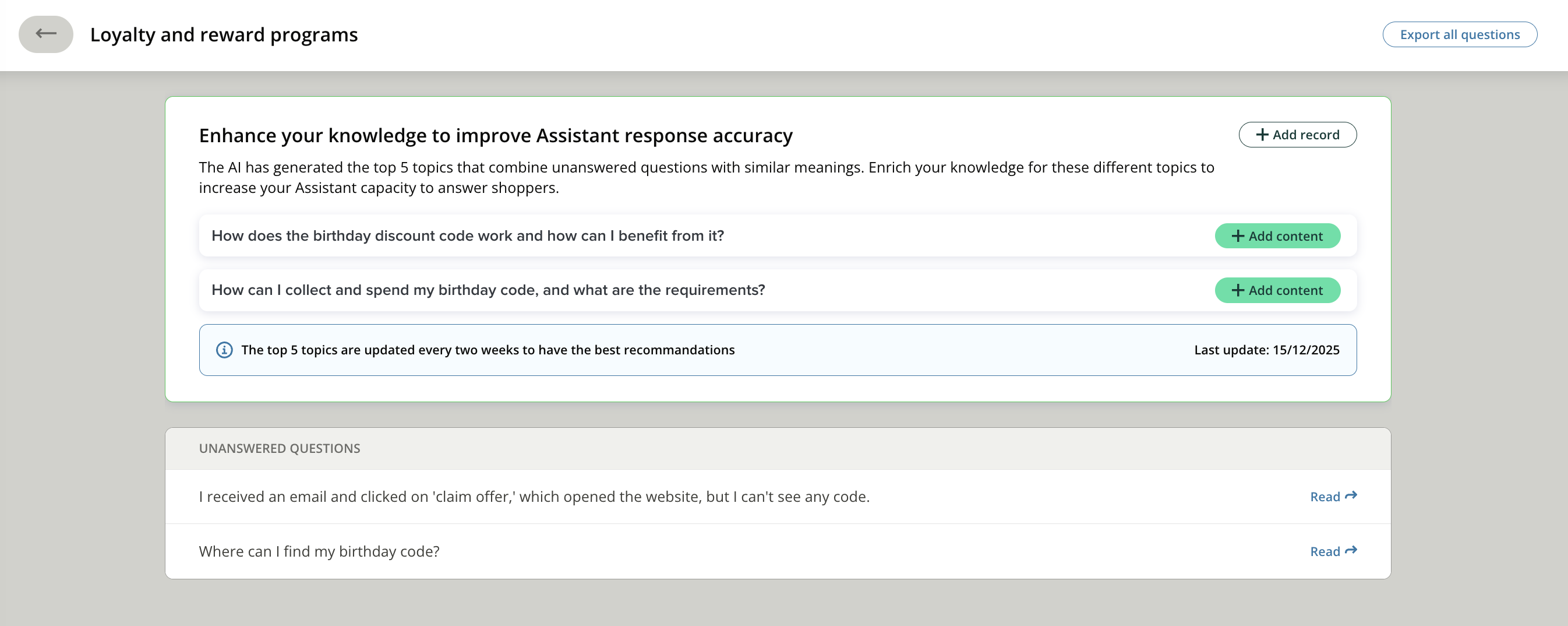Image resolution: width=1568 pixels, height=626 pixels.
Task: Click the info icon in the update notice
Action: [x=224, y=350]
